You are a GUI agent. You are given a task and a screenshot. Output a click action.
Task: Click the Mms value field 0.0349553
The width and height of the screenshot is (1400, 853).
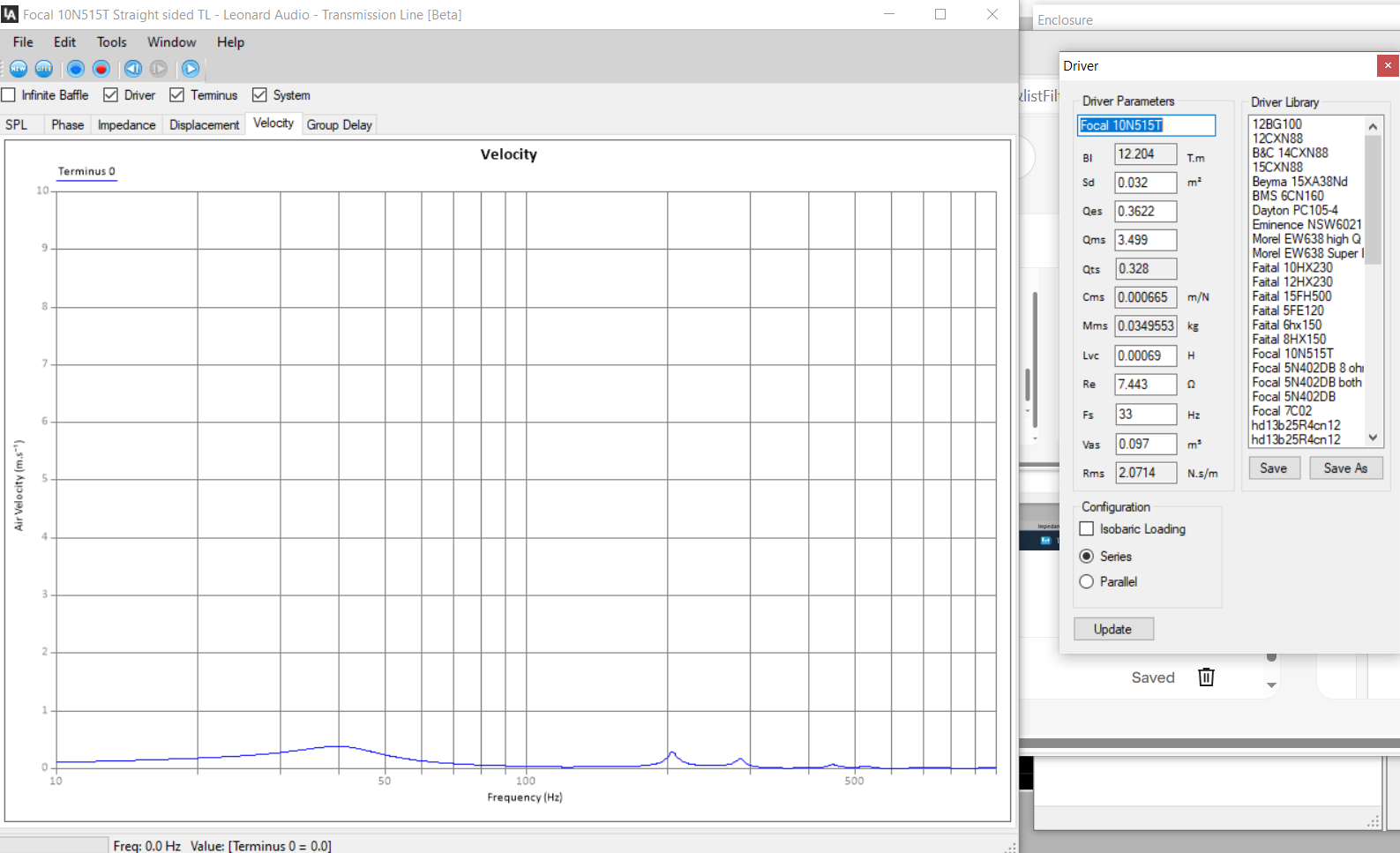[x=1145, y=326]
